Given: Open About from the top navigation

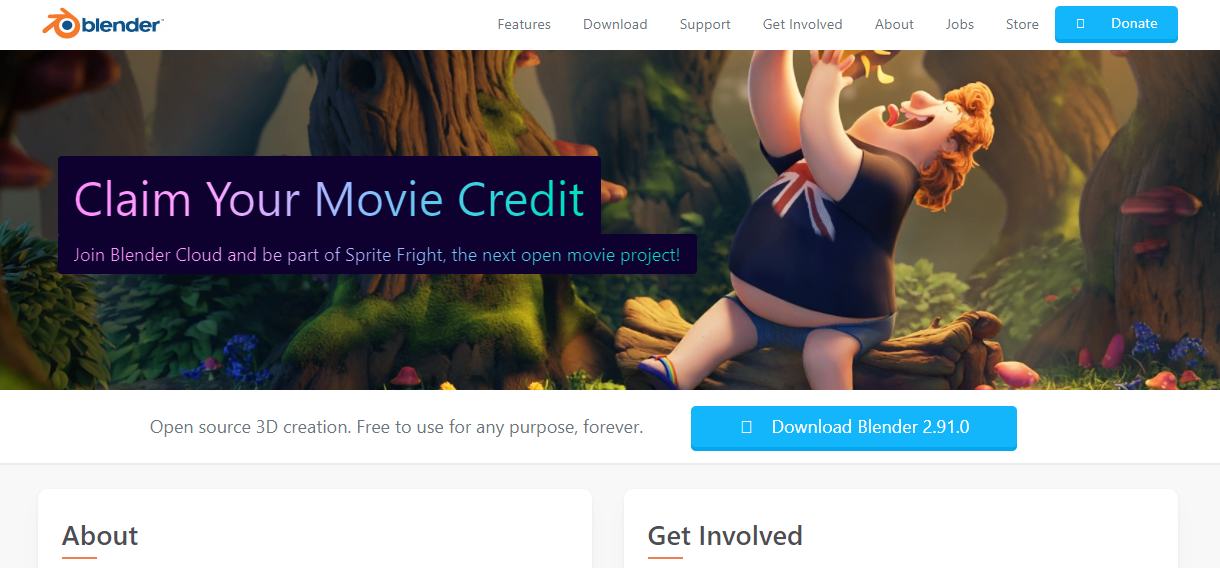Looking at the screenshot, I should (x=894, y=24).
